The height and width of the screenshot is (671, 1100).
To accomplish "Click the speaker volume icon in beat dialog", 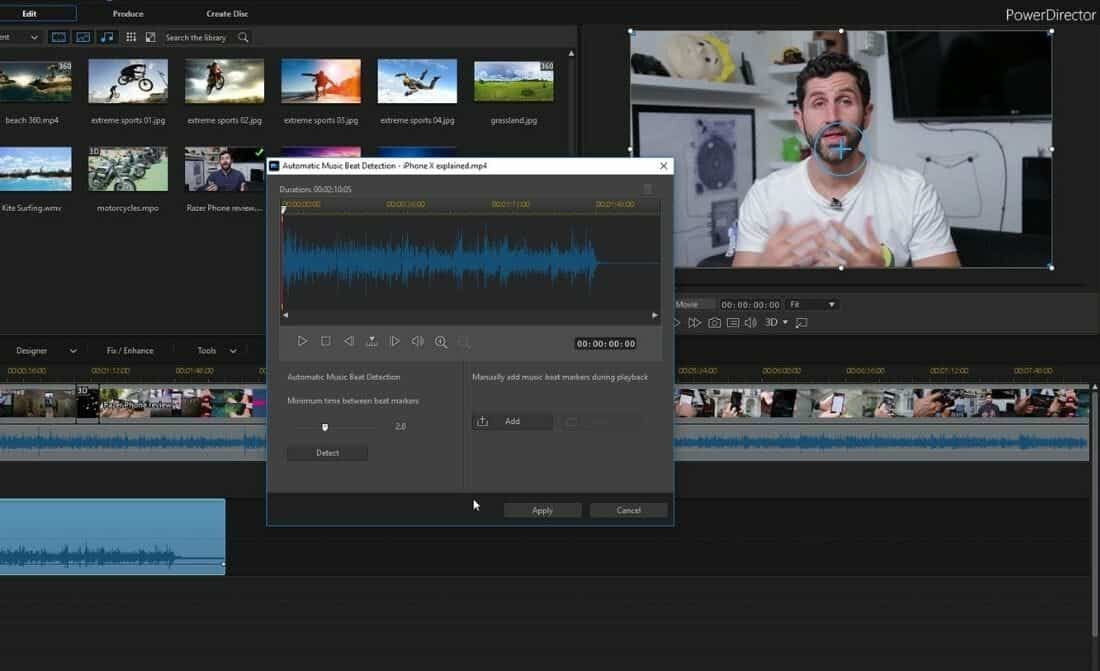I will (x=417, y=341).
